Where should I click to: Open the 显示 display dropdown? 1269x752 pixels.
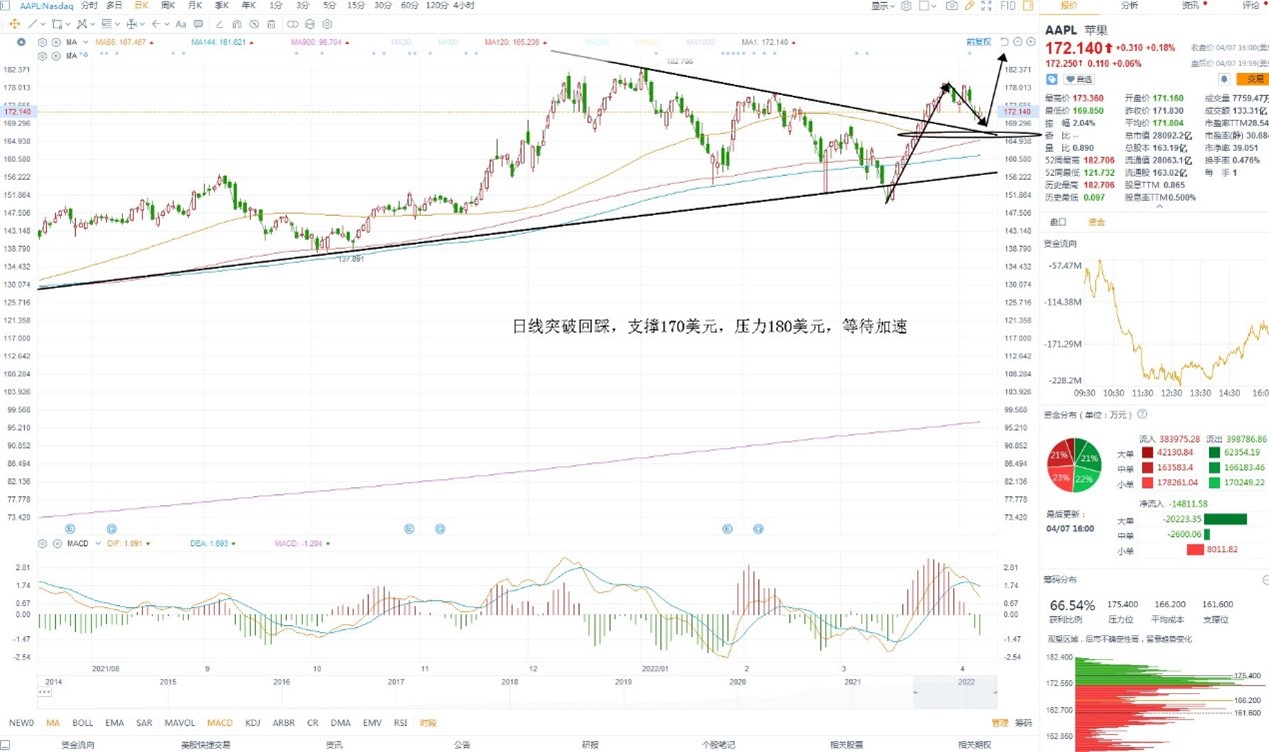point(883,6)
